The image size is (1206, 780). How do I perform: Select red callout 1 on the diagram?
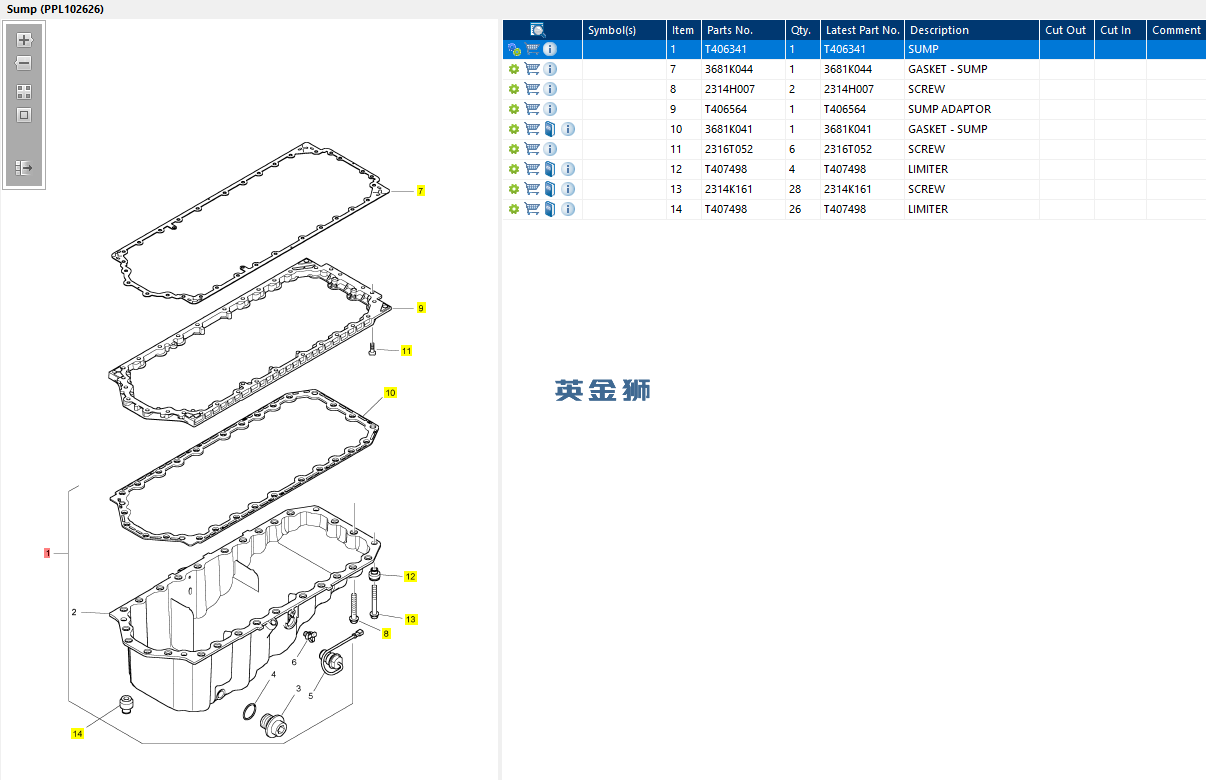[47, 553]
